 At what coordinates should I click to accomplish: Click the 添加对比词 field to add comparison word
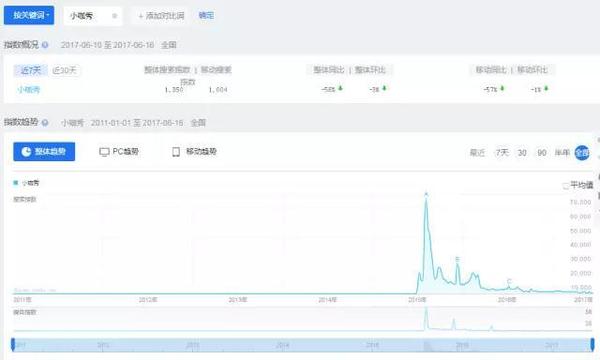pyautogui.click(x=161, y=16)
